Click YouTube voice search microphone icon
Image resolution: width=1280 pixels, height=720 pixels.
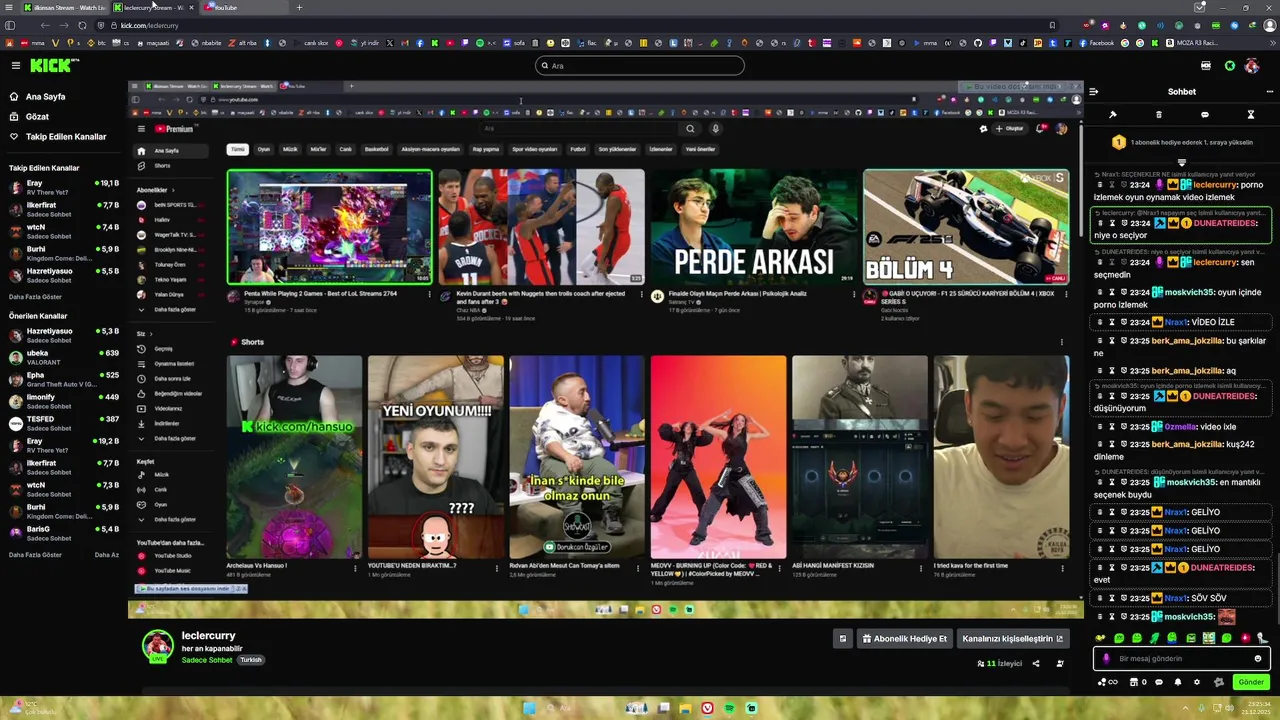(x=715, y=129)
